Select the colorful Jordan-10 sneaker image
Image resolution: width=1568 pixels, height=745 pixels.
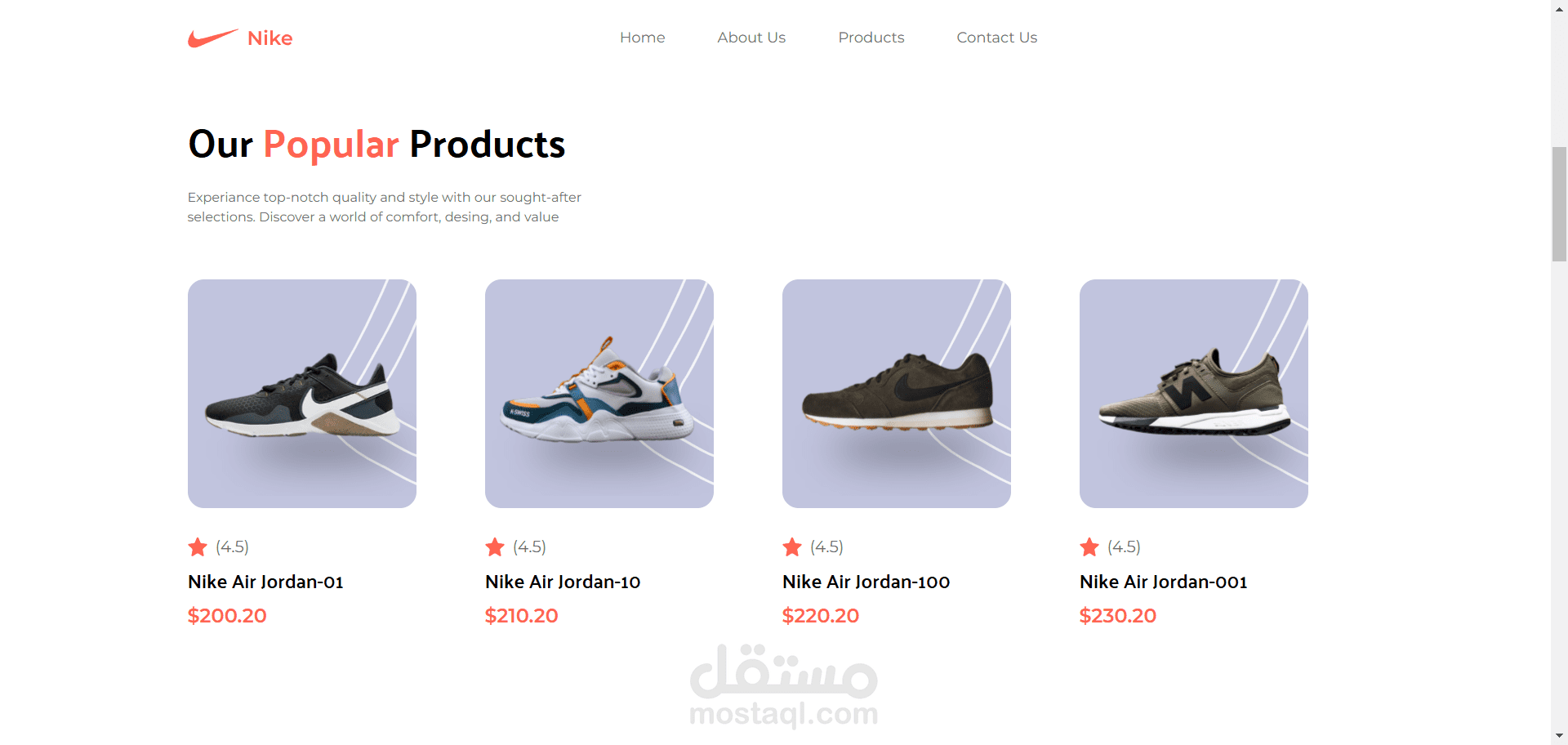599,394
